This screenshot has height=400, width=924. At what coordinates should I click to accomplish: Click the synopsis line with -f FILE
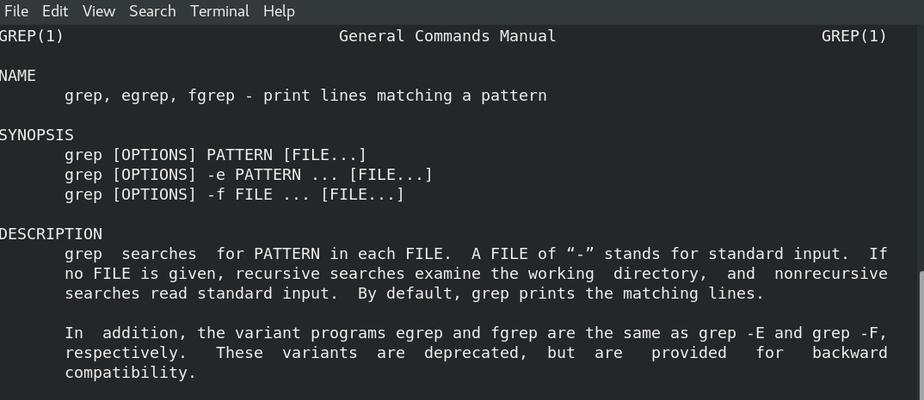pyautogui.click(x=234, y=195)
